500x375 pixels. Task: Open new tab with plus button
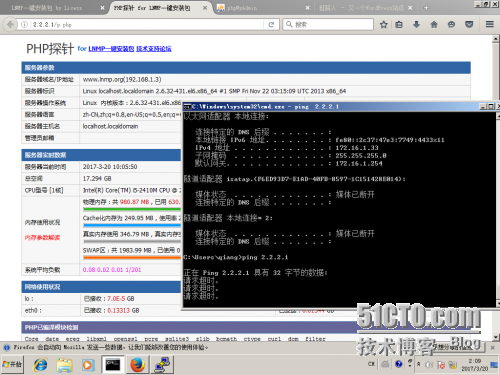click(426, 8)
